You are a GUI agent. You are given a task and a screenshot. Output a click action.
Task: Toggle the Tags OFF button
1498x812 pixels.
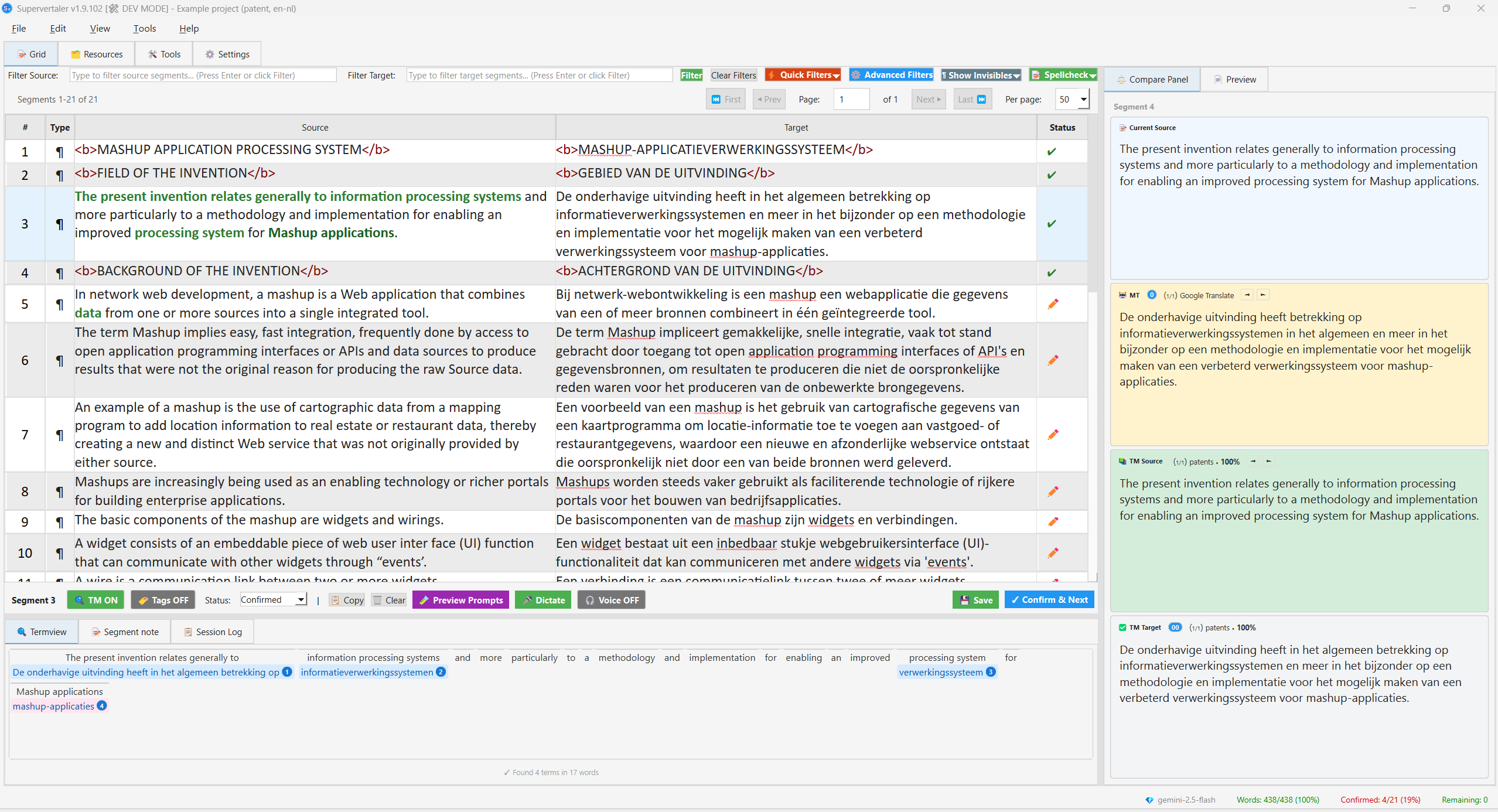pyautogui.click(x=163, y=600)
